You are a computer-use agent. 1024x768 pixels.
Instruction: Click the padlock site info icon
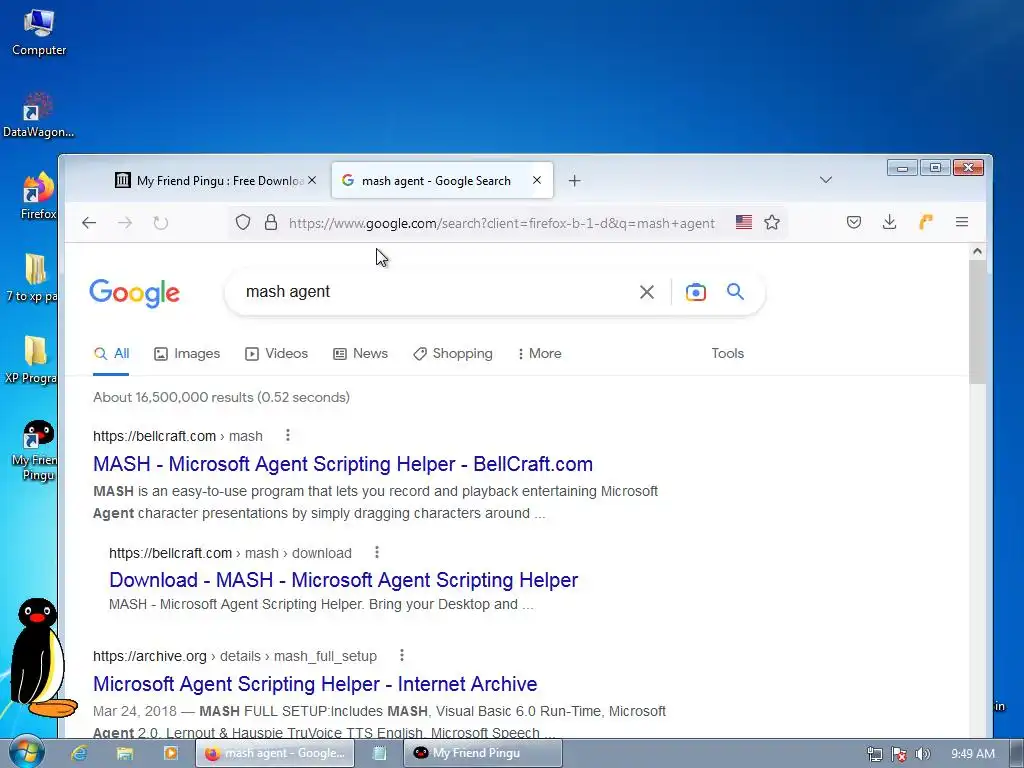[x=270, y=222]
